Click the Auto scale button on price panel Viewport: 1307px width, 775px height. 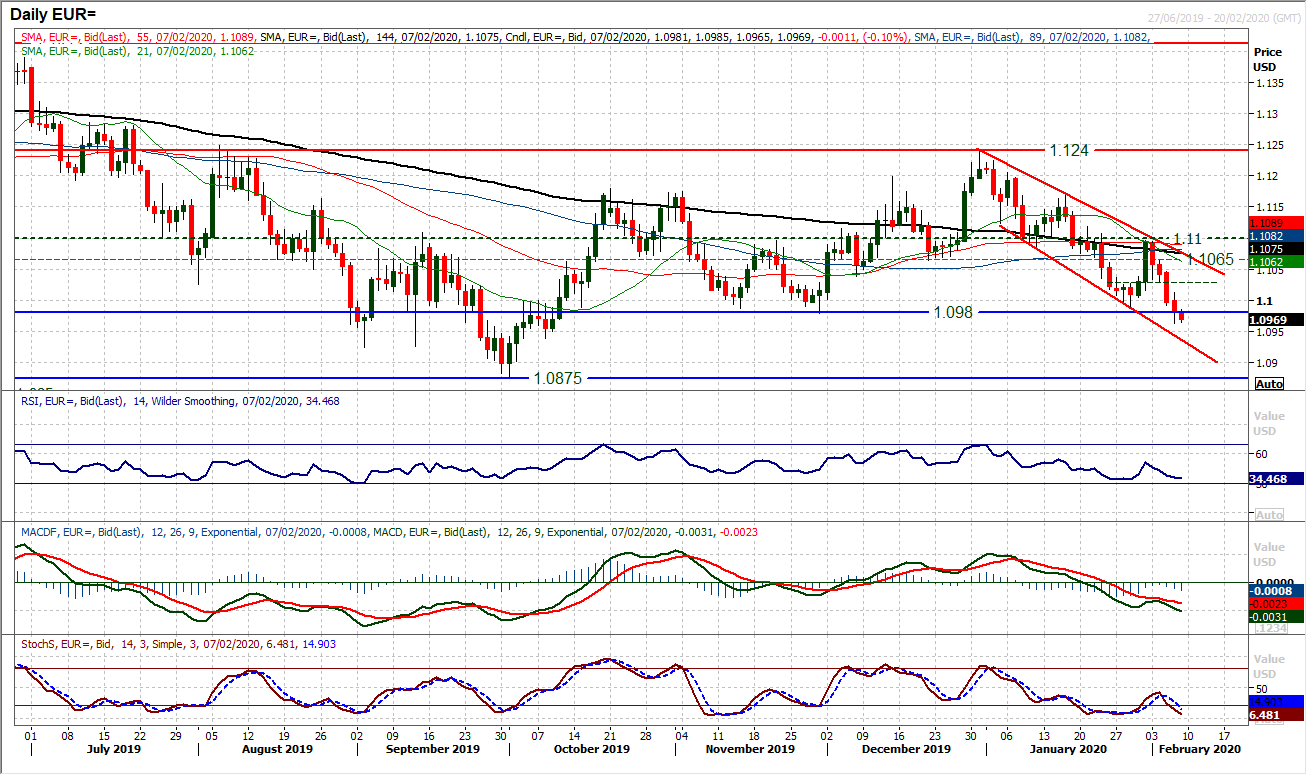pos(1268,384)
